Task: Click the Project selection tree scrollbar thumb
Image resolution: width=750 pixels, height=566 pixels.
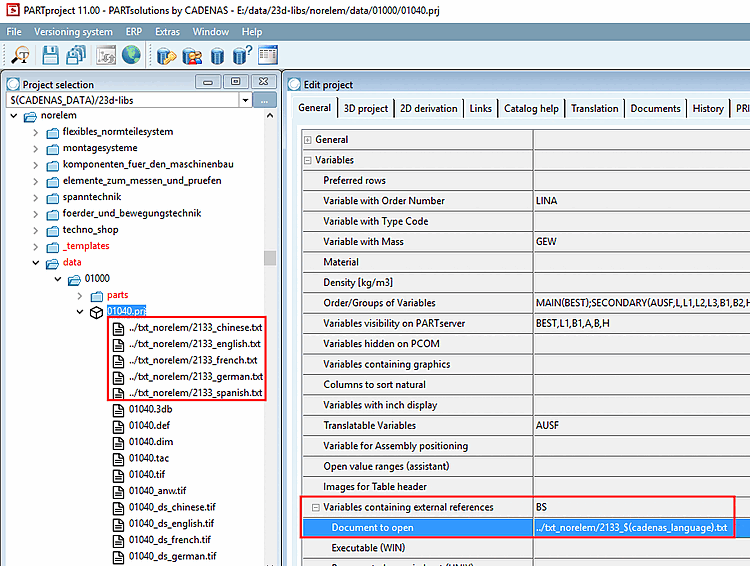Action: click(x=270, y=258)
